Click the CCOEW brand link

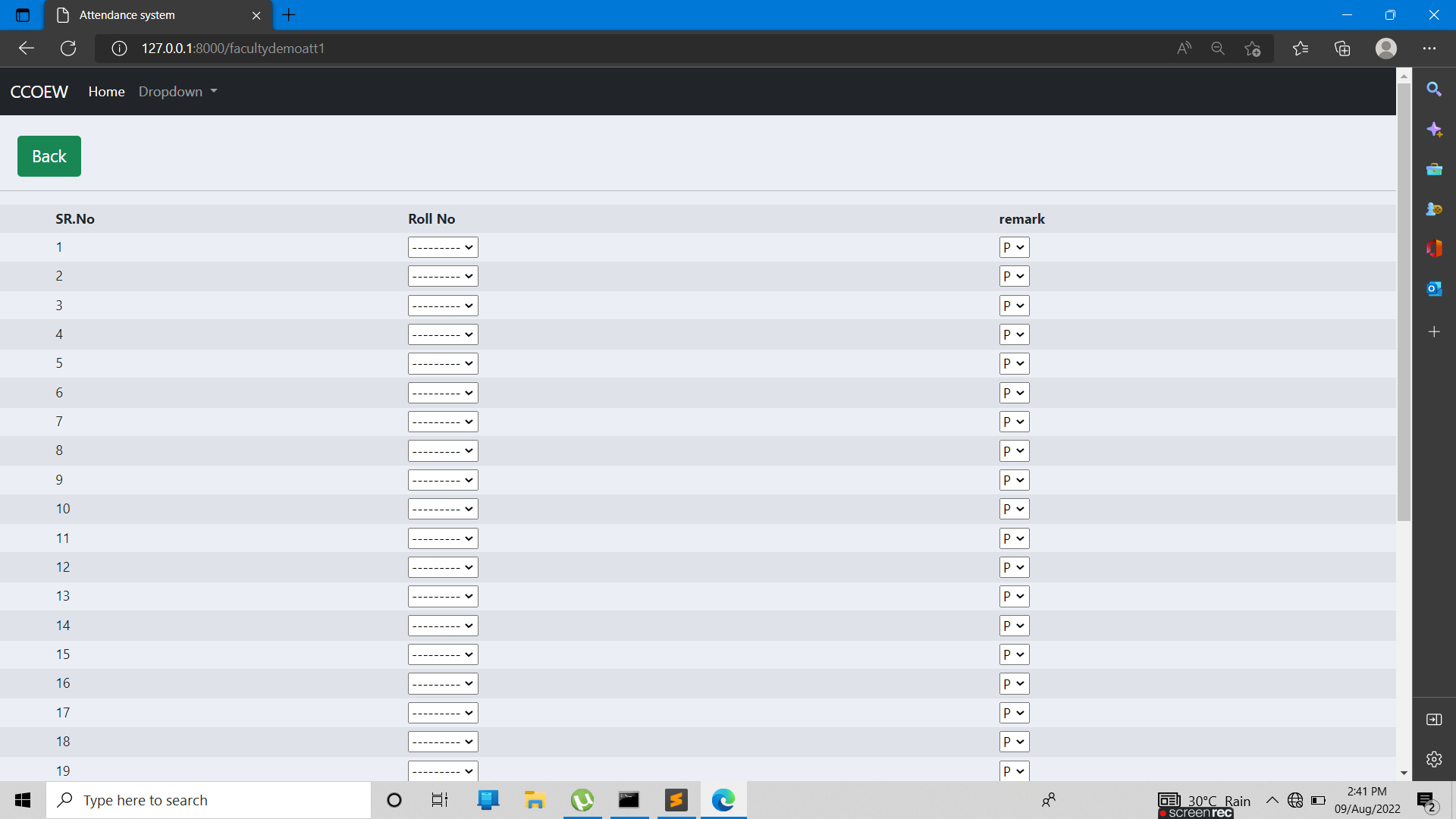click(x=39, y=92)
